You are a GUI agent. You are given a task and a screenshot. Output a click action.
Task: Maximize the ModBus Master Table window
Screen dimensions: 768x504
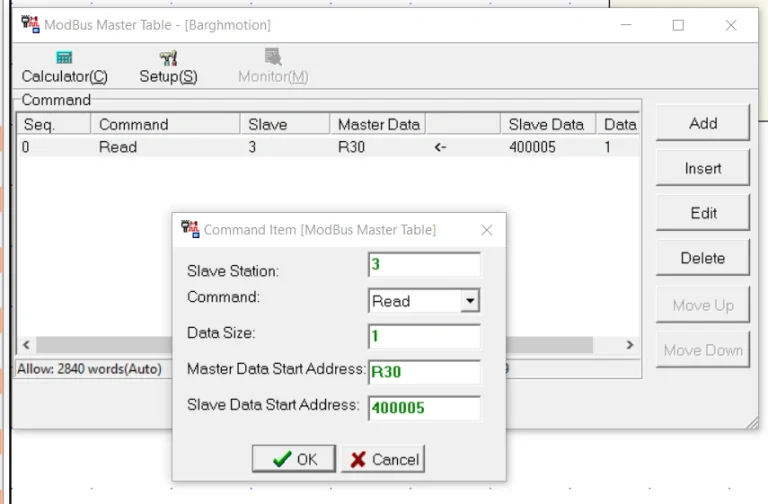point(678,25)
